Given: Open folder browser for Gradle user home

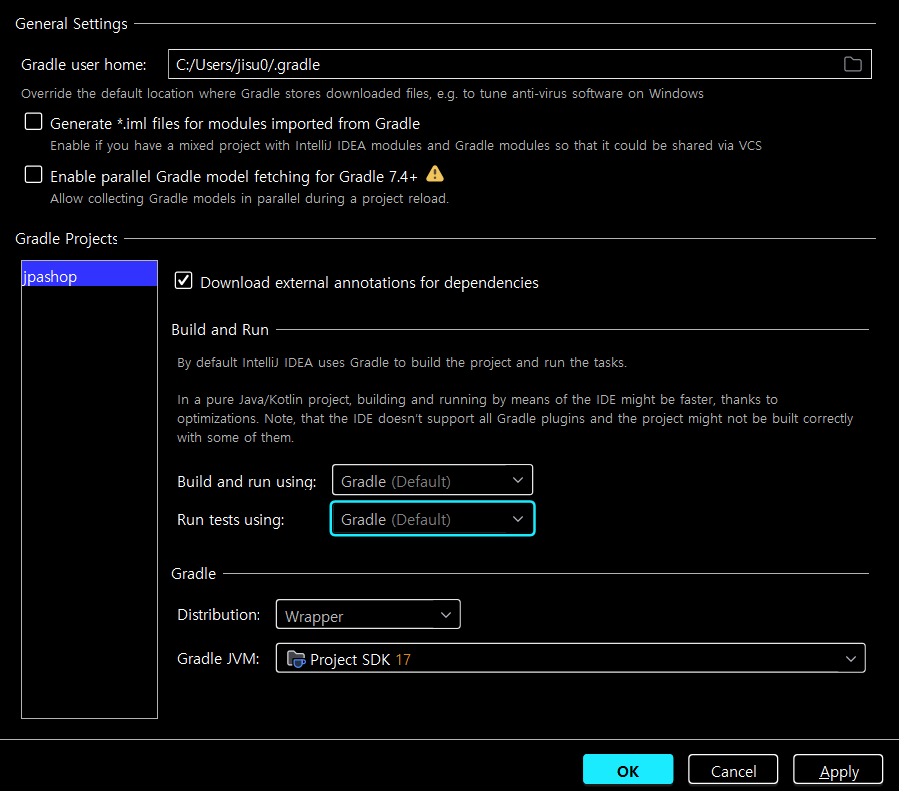Looking at the screenshot, I should [853, 64].
